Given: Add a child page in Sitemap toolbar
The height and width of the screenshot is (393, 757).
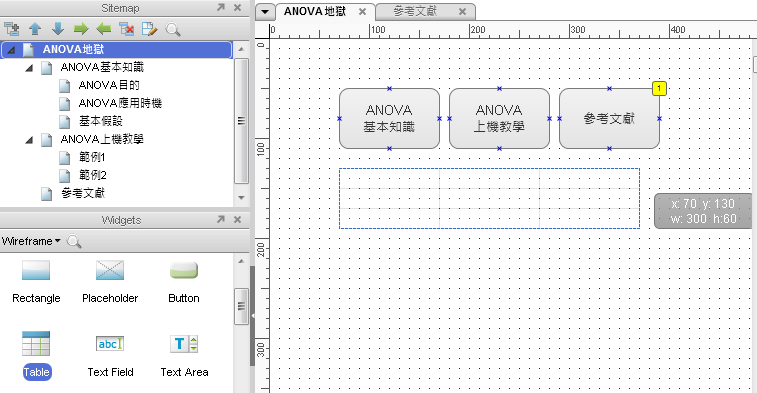Looking at the screenshot, I should (x=12, y=29).
